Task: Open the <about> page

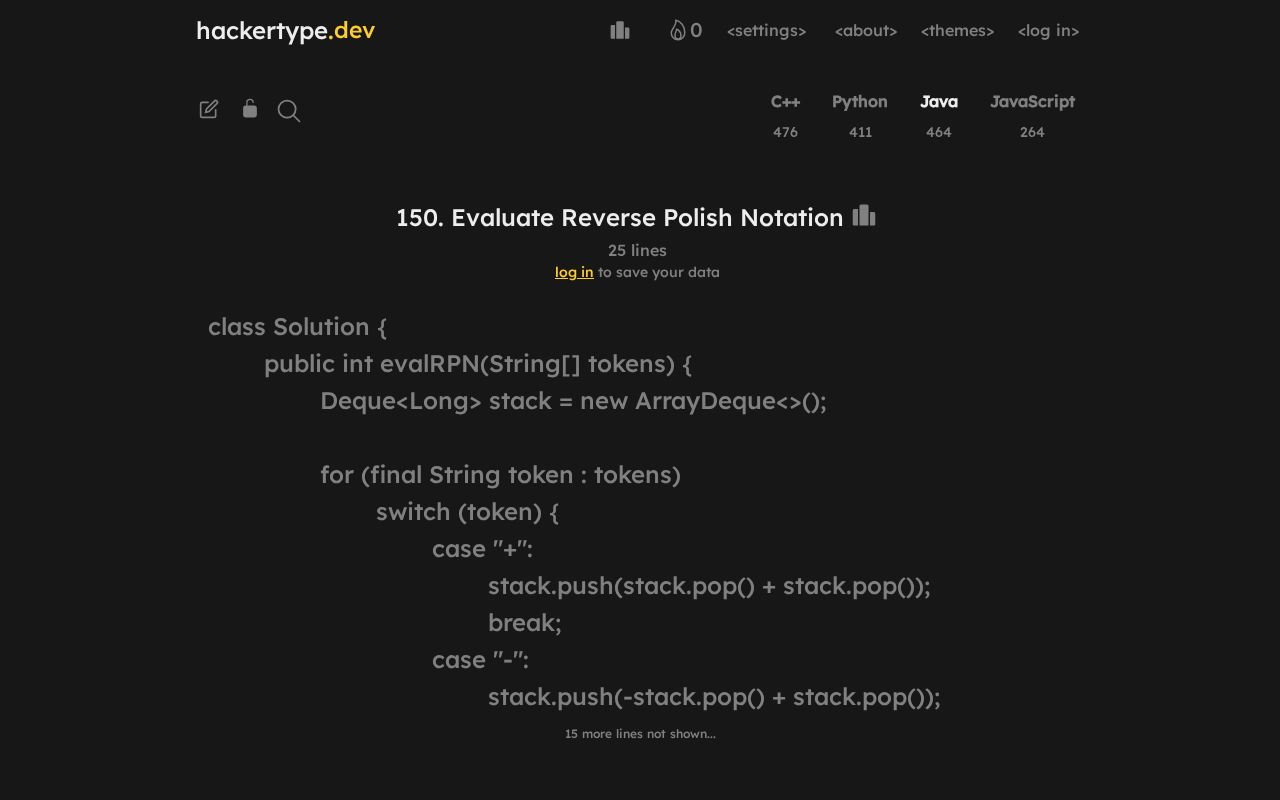Action: tap(866, 31)
